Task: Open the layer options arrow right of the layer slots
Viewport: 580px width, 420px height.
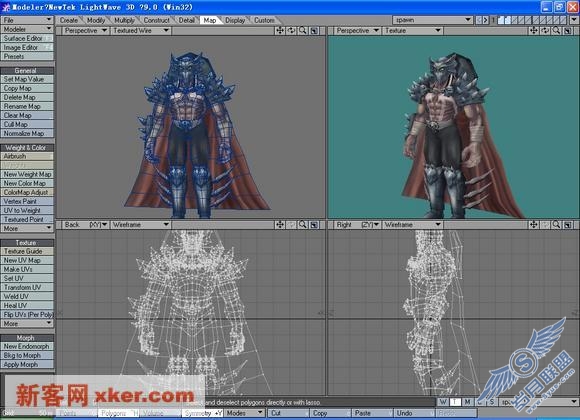Action: pos(574,20)
